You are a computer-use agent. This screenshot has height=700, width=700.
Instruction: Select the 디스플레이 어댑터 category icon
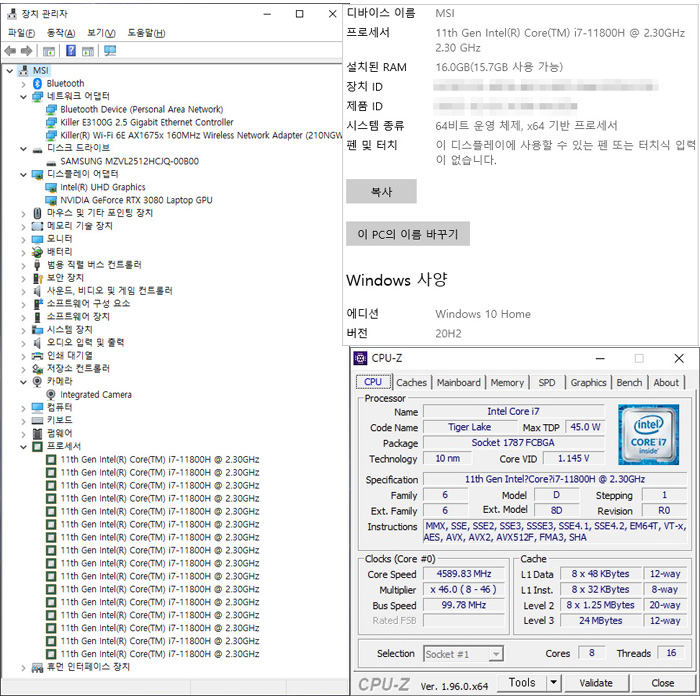point(38,174)
